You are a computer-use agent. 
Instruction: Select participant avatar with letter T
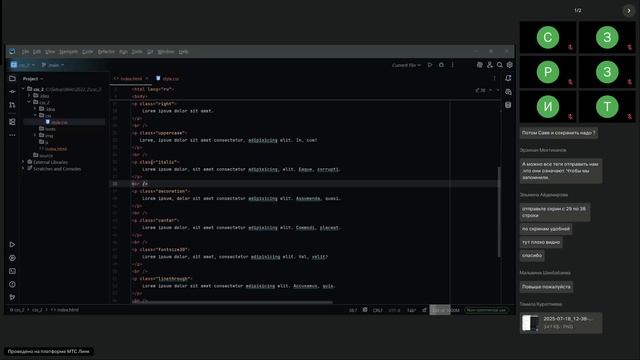[x=607, y=107]
